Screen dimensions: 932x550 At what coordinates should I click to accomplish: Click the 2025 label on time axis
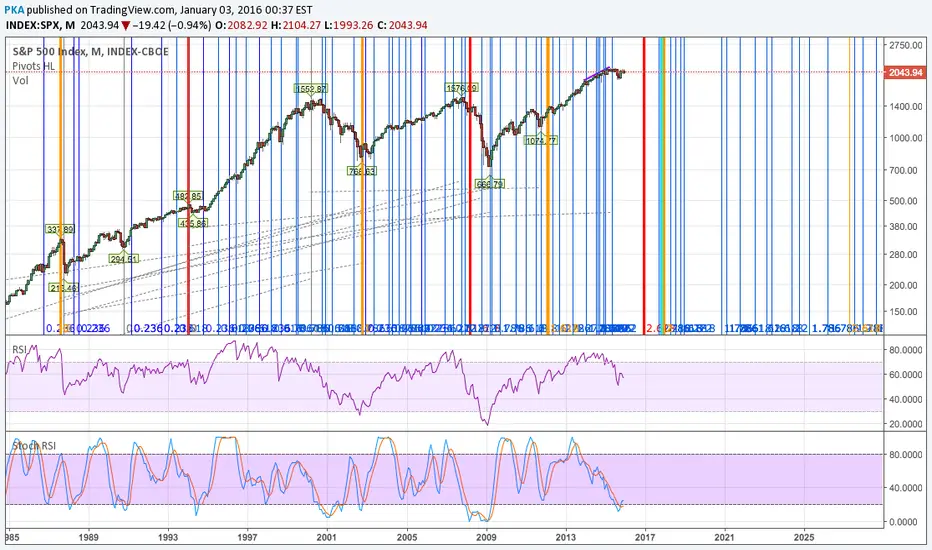pos(804,538)
